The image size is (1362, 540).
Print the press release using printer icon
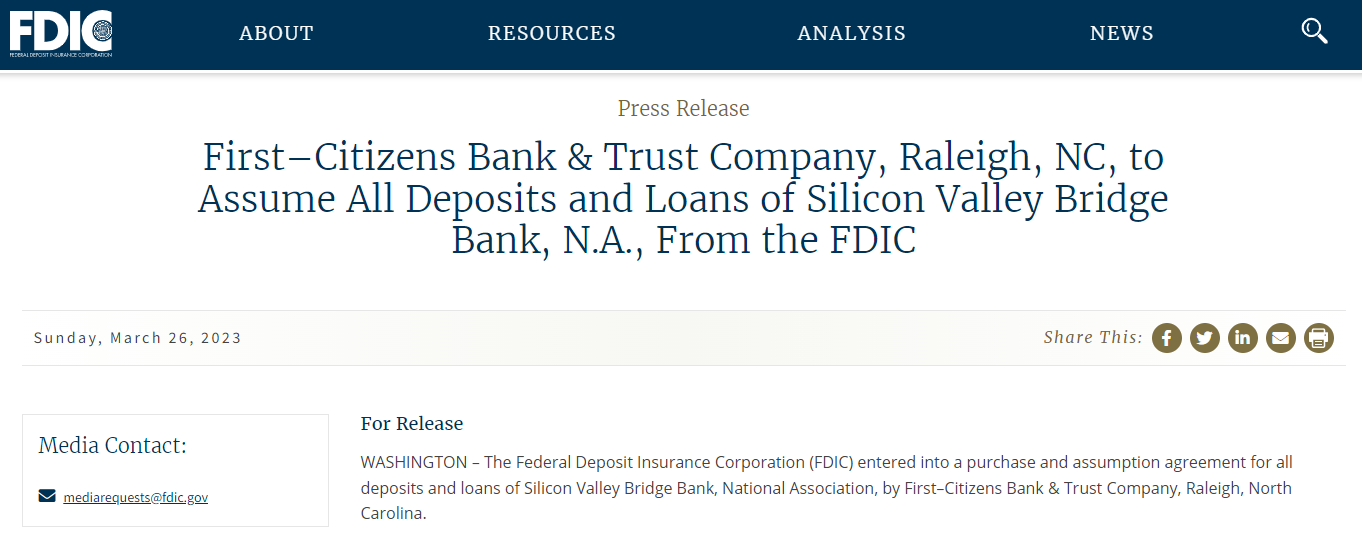click(x=1319, y=338)
